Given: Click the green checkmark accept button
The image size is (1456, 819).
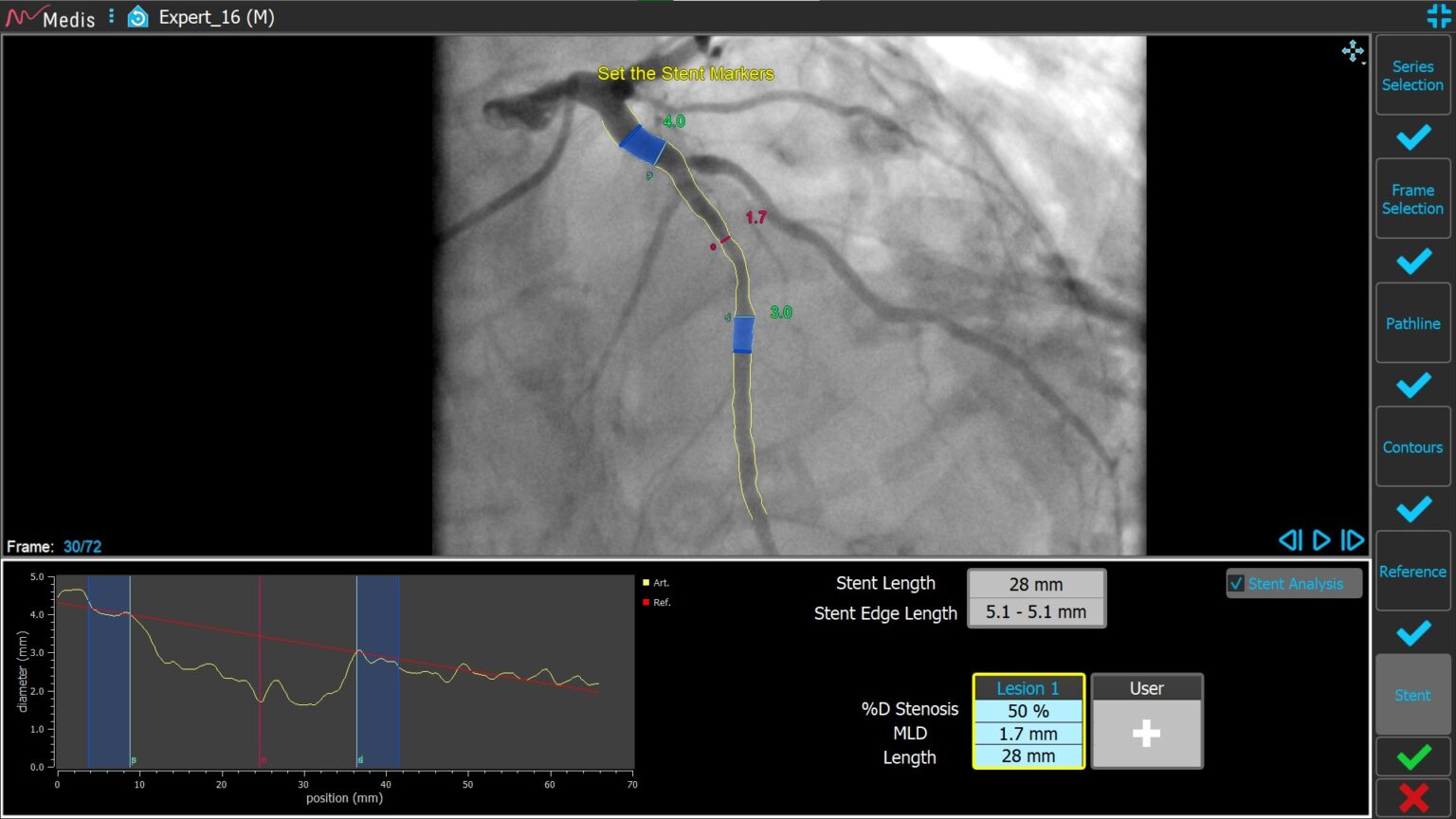Looking at the screenshot, I should [x=1412, y=756].
